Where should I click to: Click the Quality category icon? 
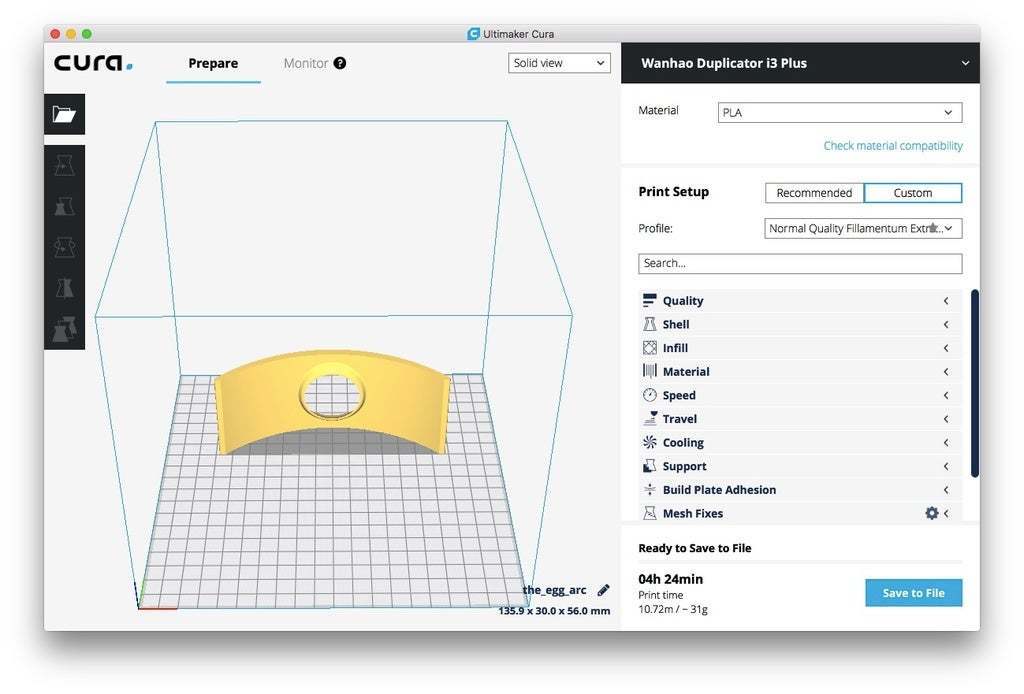point(649,300)
